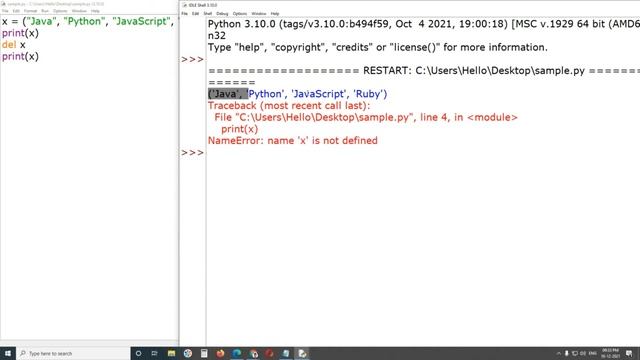
Task: Open File menu in the IDLE Shell window
Action: [184, 13]
